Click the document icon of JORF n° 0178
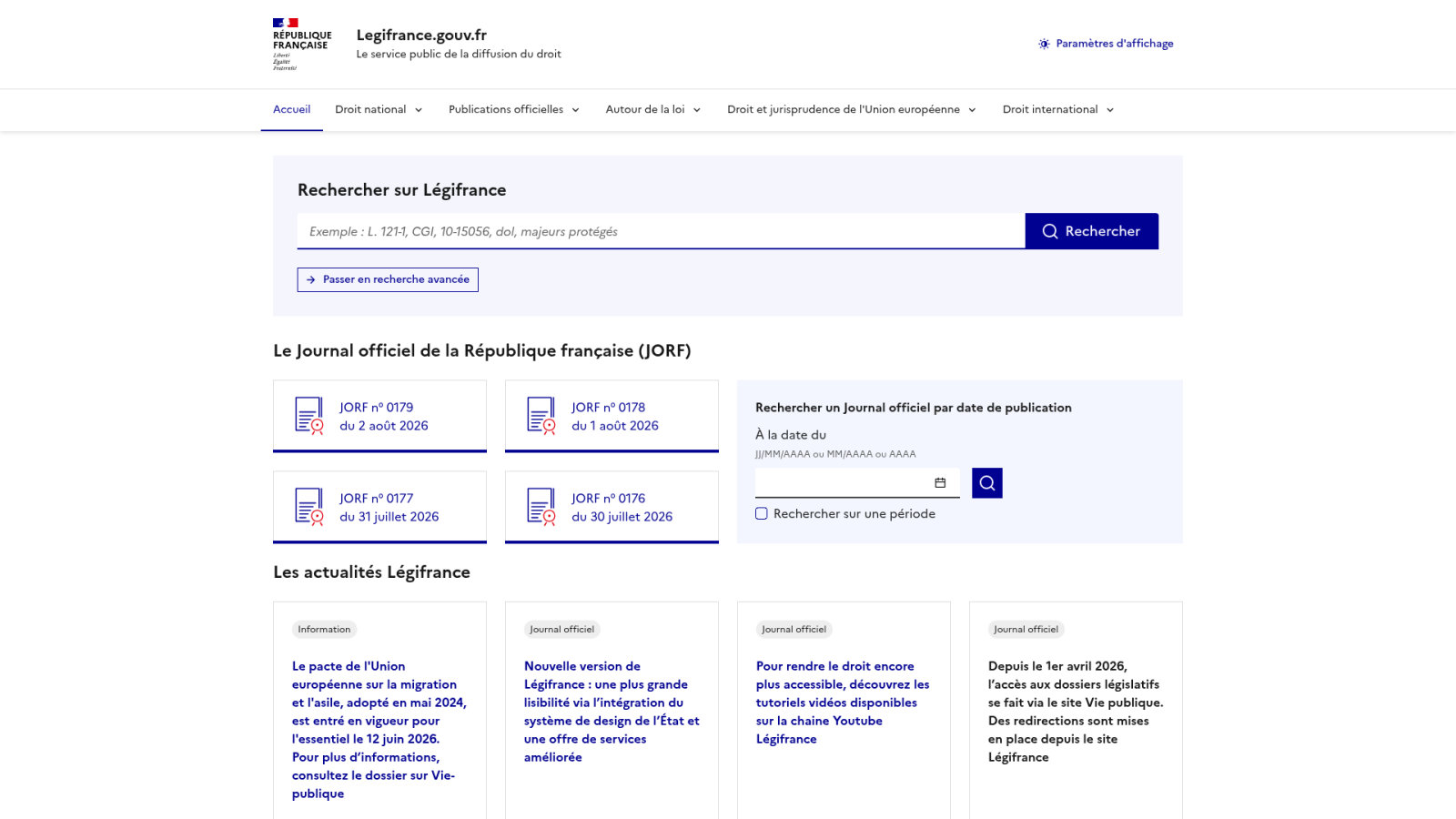The height and width of the screenshot is (819, 1456). tap(541, 416)
